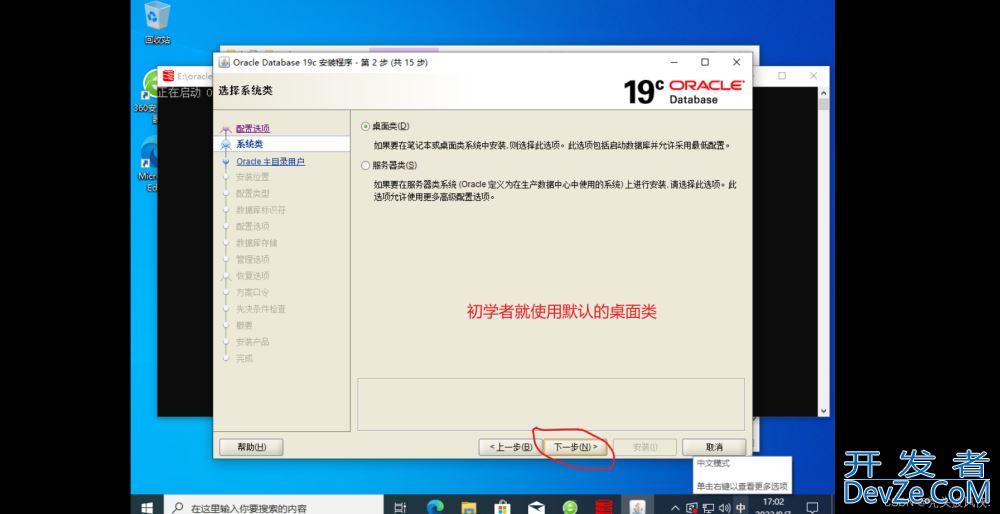This screenshot has width=1000, height=514.
Task: Go back with 上一步(B) button
Action: click(x=510, y=447)
